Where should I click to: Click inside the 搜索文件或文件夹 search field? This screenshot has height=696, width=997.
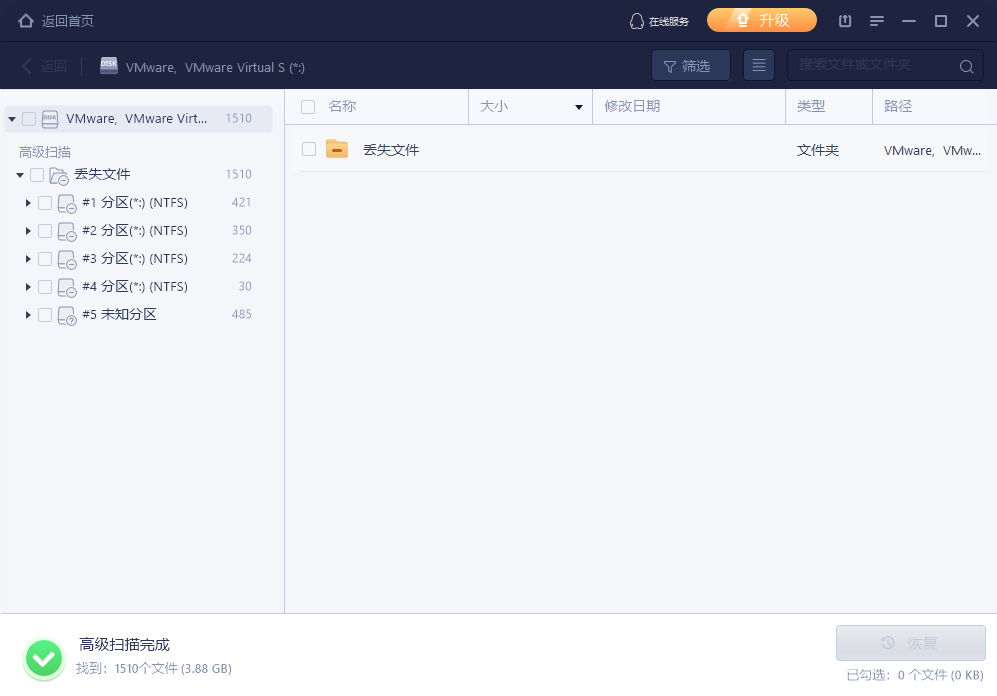pos(880,65)
